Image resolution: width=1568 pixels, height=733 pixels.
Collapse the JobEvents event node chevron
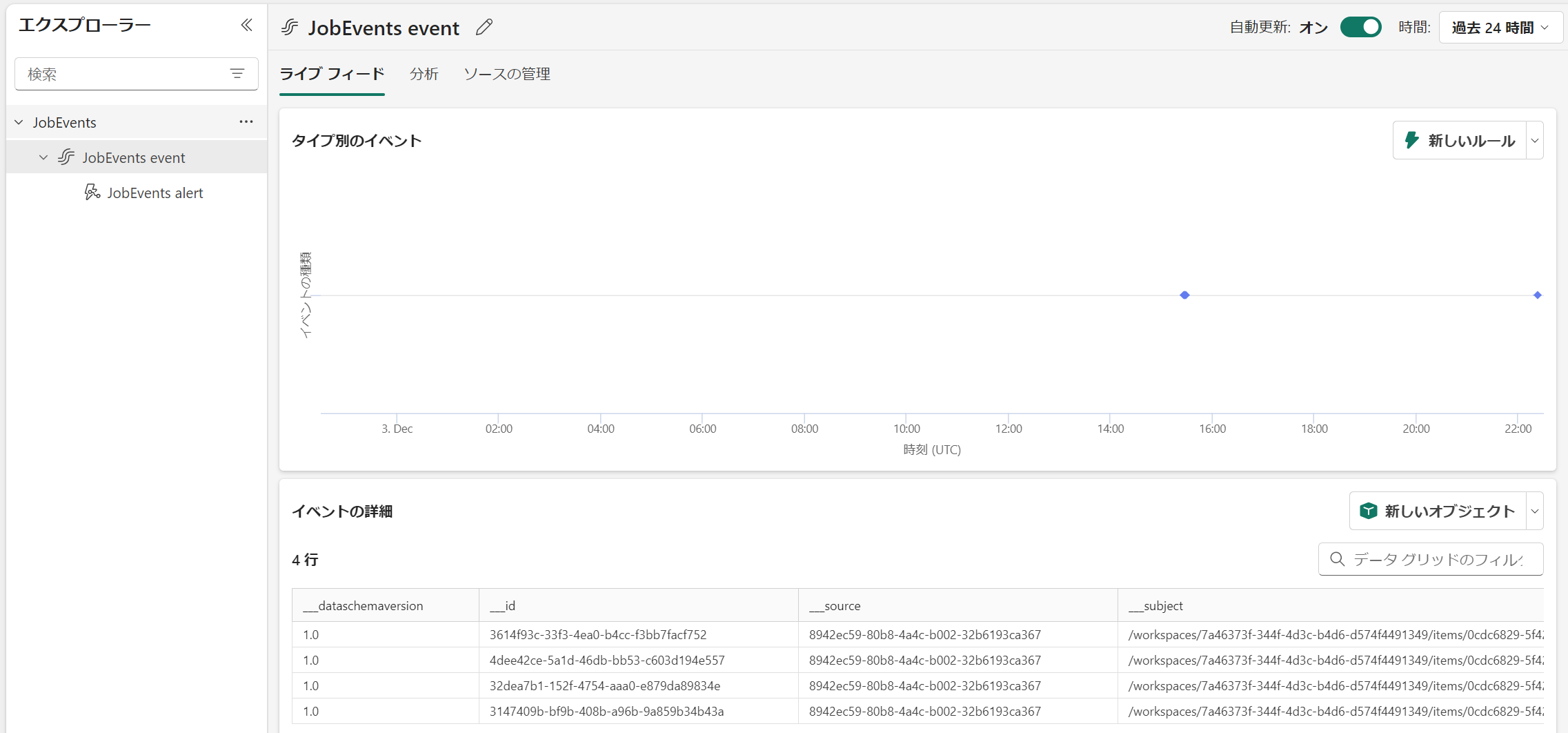click(43, 157)
